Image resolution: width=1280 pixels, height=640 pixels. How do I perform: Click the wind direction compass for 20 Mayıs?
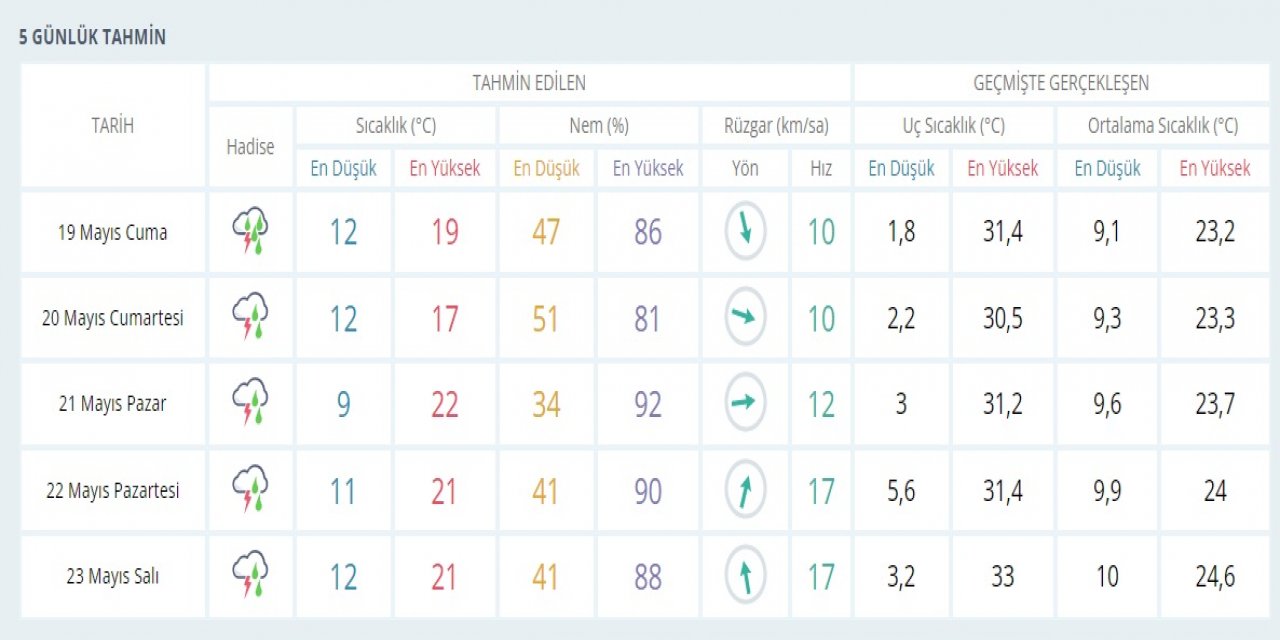pos(745,318)
